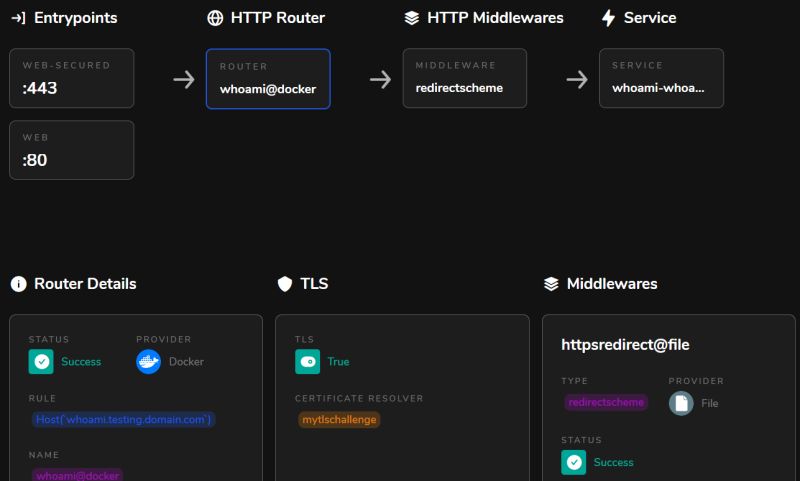Click the Service heading text
800x481 pixels.
649,18
